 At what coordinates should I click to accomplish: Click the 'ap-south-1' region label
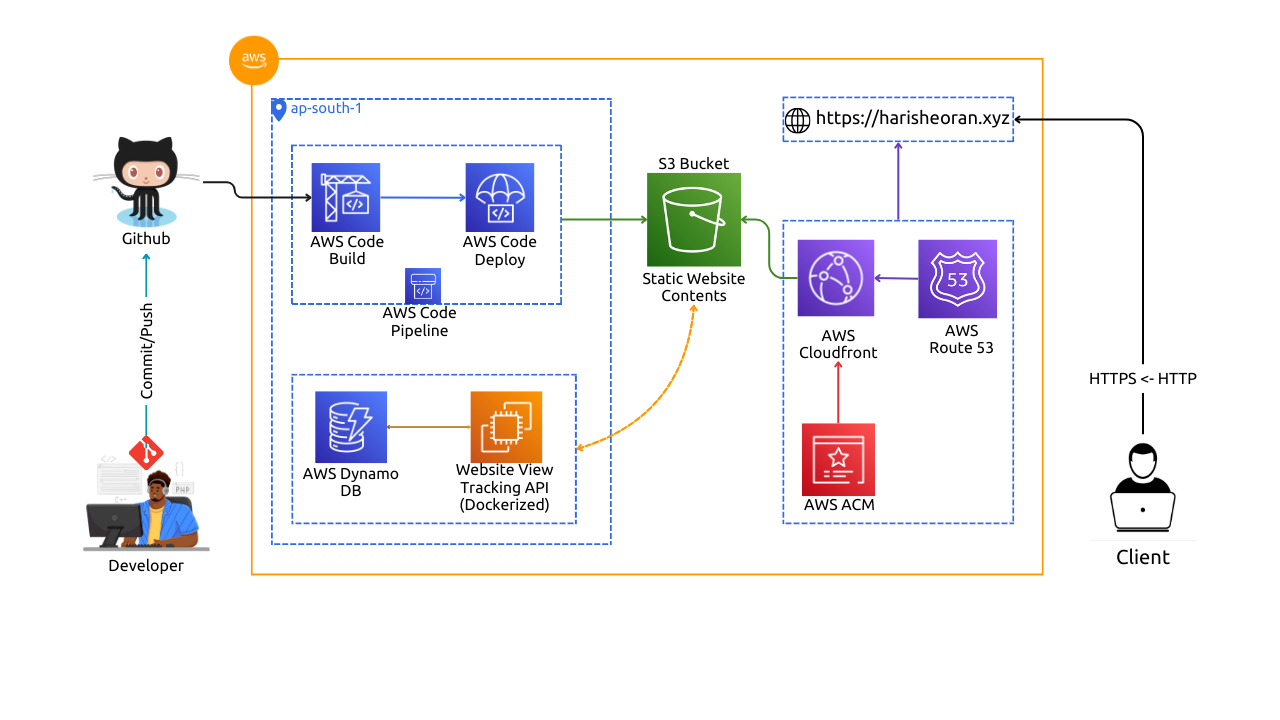pyautogui.click(x=326, y=108)
